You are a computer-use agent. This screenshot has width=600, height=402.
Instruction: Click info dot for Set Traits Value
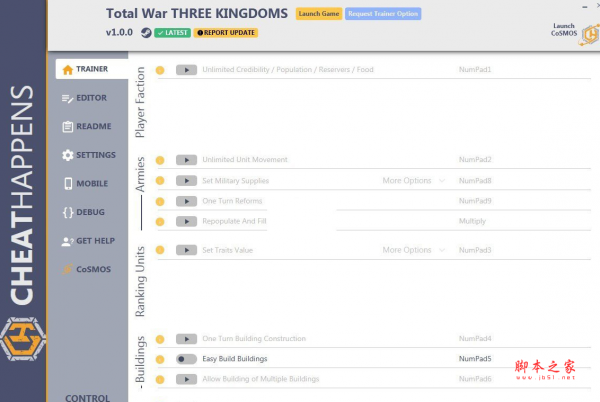(x=160, y=250)
